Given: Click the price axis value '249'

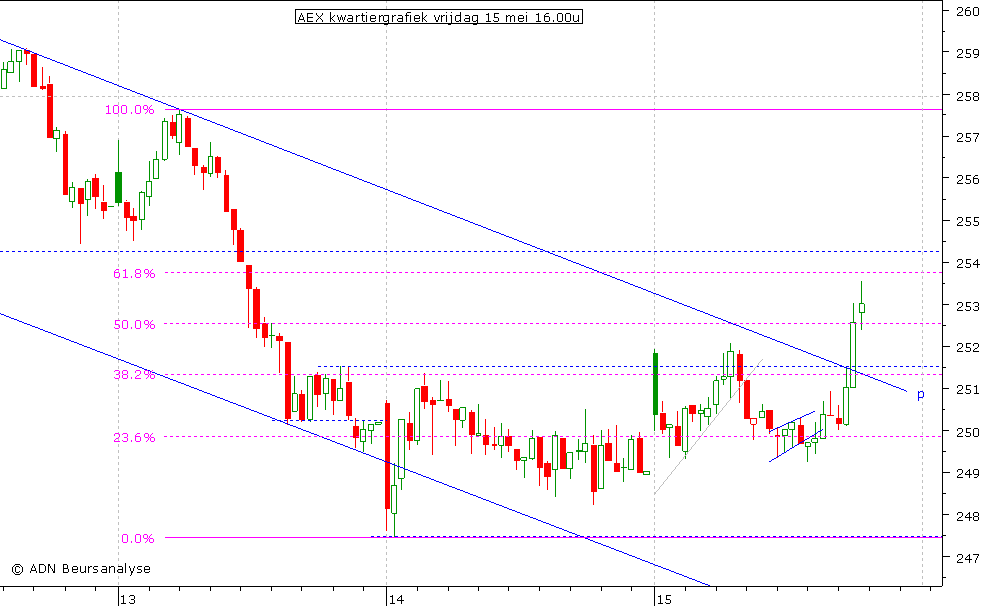Looking at the screenshot, I should 967,473.
